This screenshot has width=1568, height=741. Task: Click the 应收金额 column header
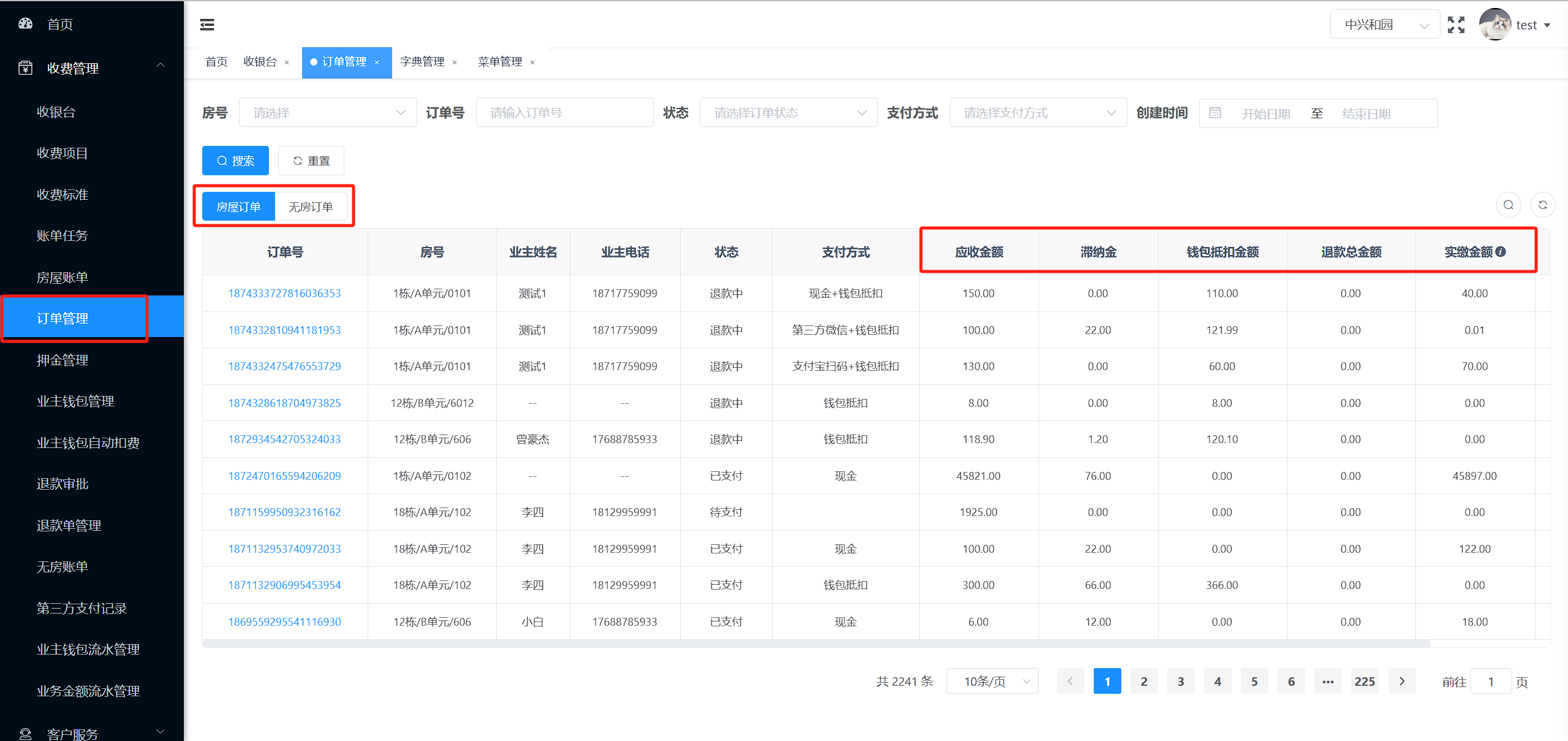(979, 252)
